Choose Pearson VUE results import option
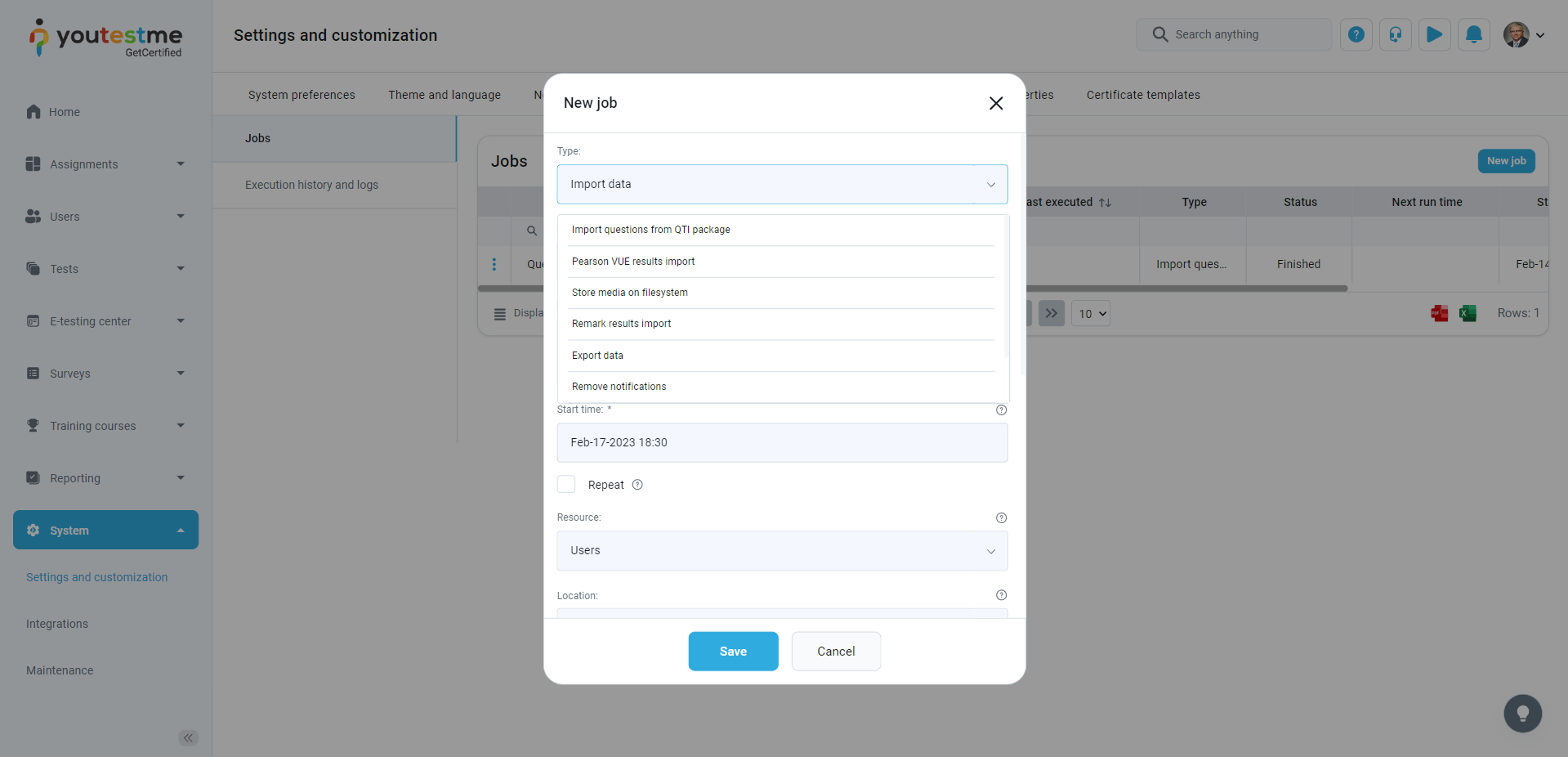The image size is (1568, 757). point(633,262)
